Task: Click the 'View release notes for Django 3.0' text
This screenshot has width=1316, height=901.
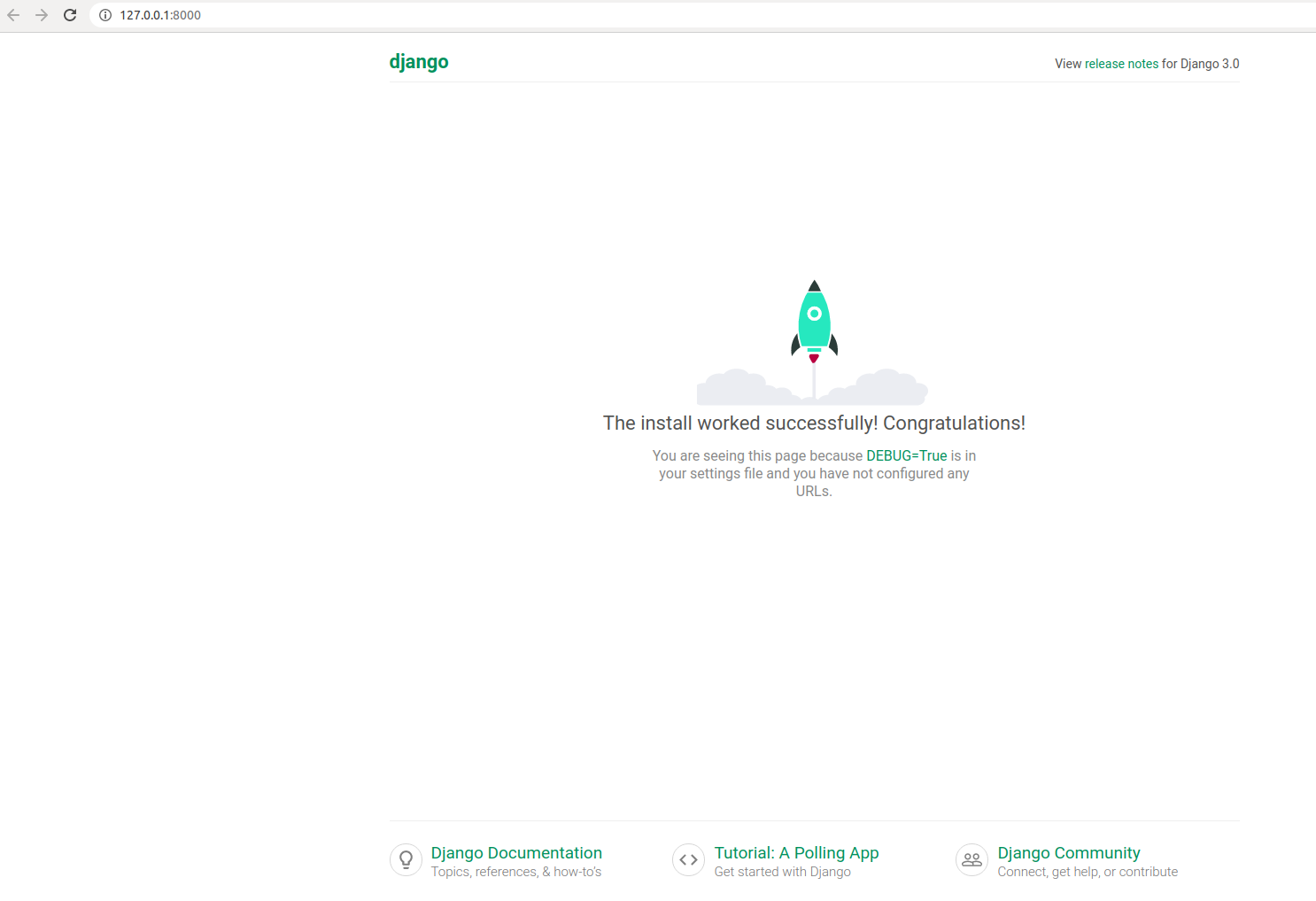Action: [x=1146, y=64]
